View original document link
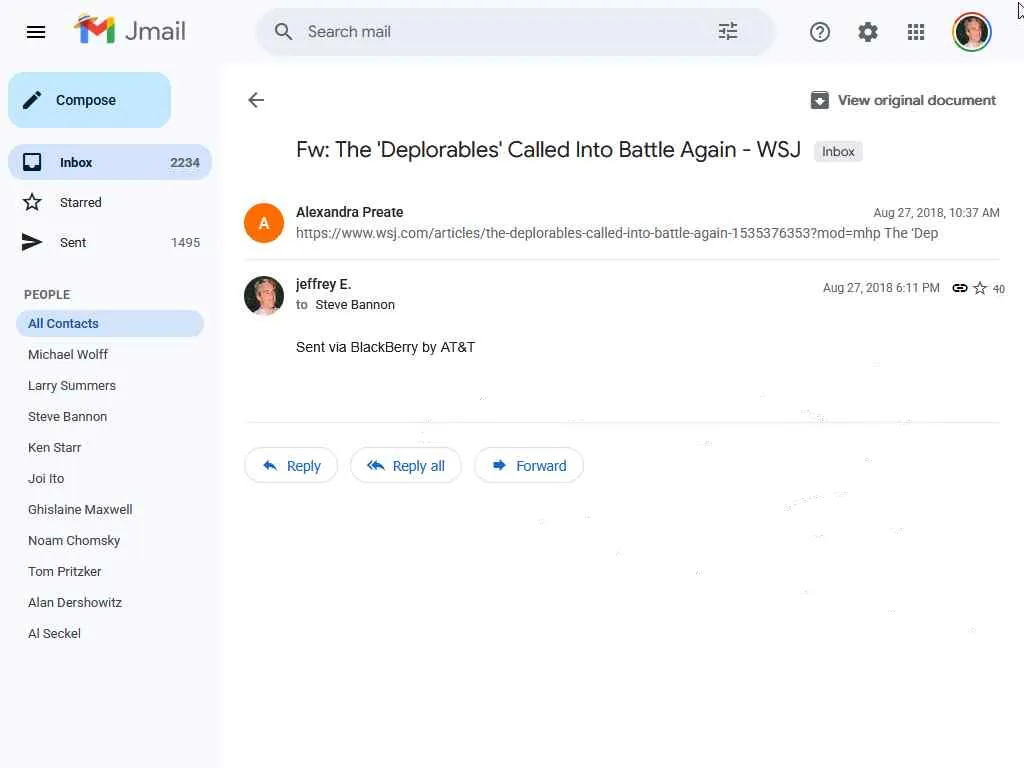The image size is (1024, 768). 903,100
